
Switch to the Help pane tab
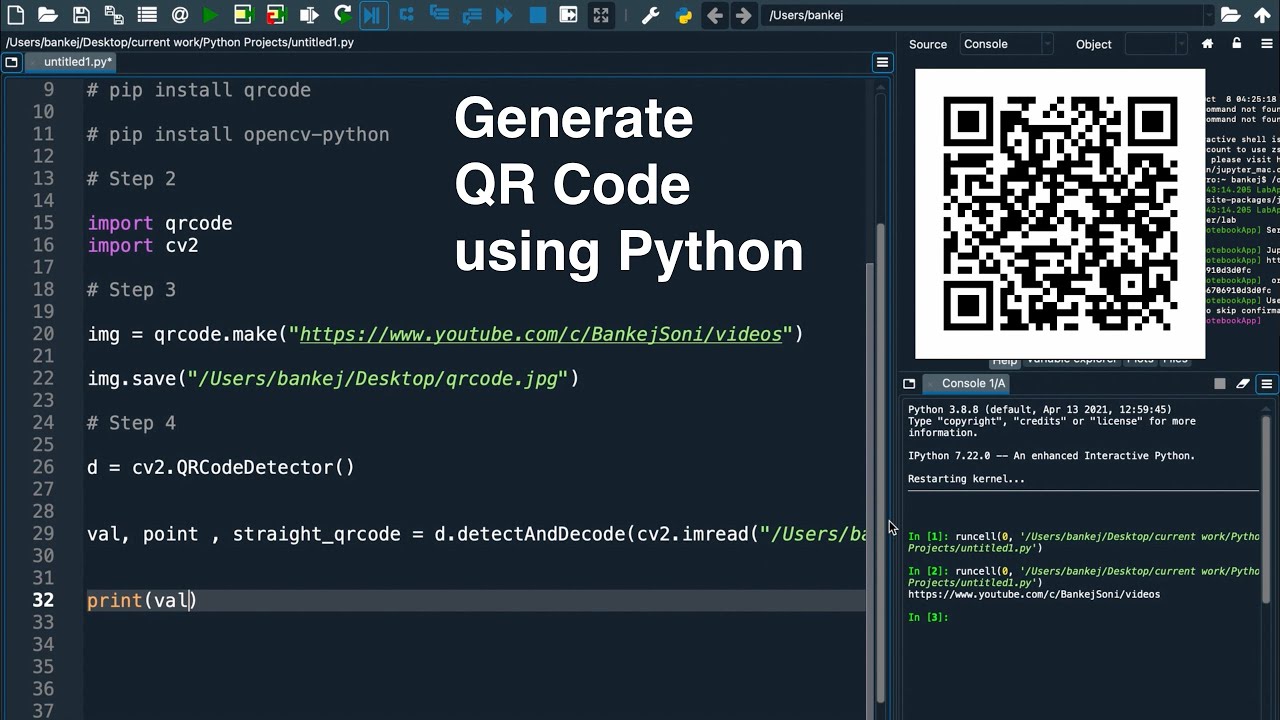pos(1004,361)
